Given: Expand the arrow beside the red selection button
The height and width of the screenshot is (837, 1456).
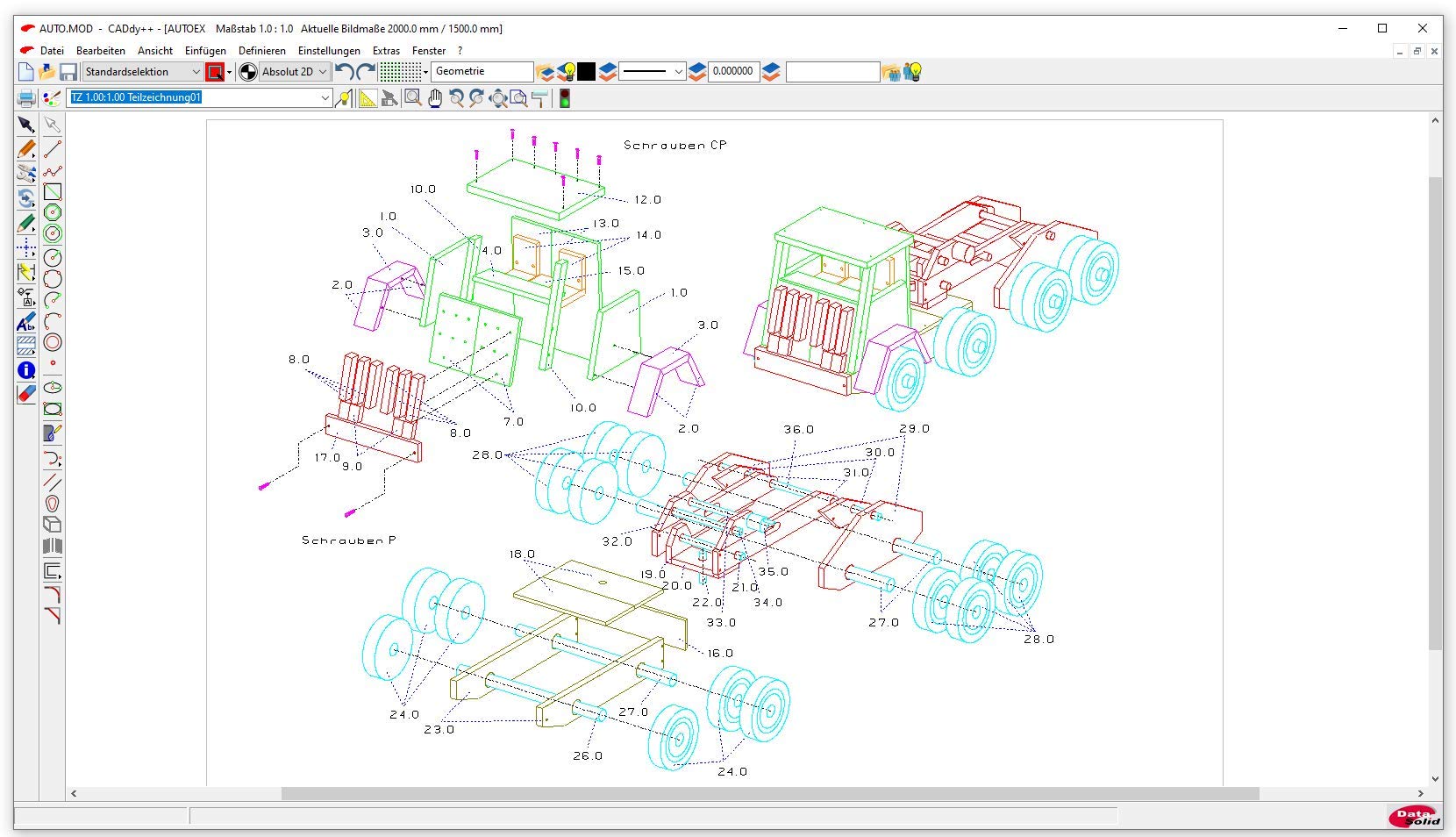Looking at the screenshot, I should [230, 72].
